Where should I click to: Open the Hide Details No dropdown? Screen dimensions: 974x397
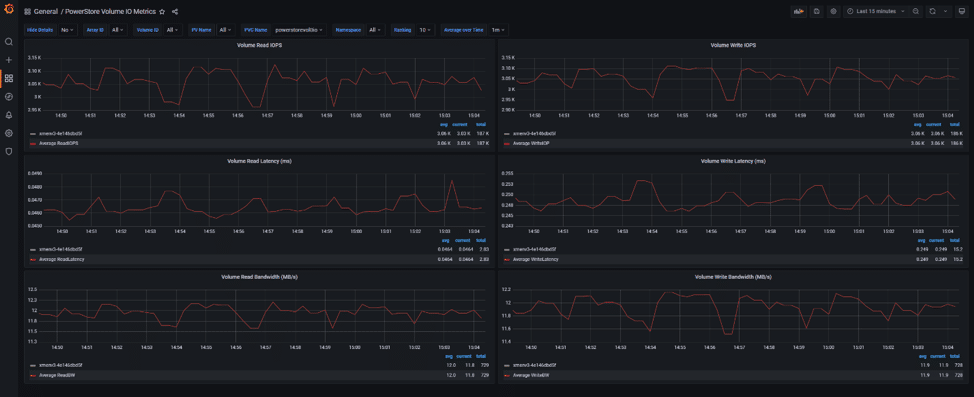67,29
